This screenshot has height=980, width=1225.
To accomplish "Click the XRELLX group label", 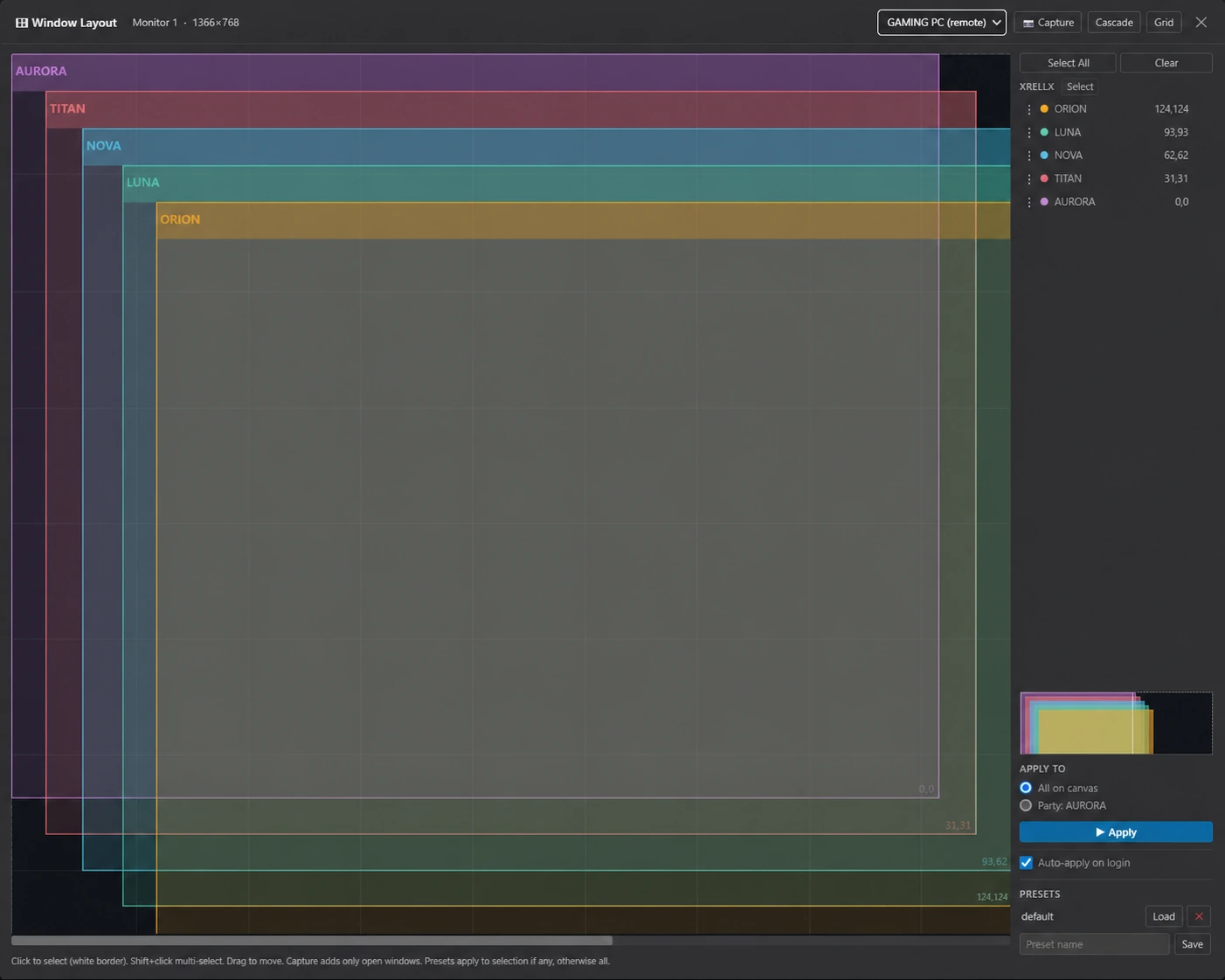I will (x=1037, y=86).
